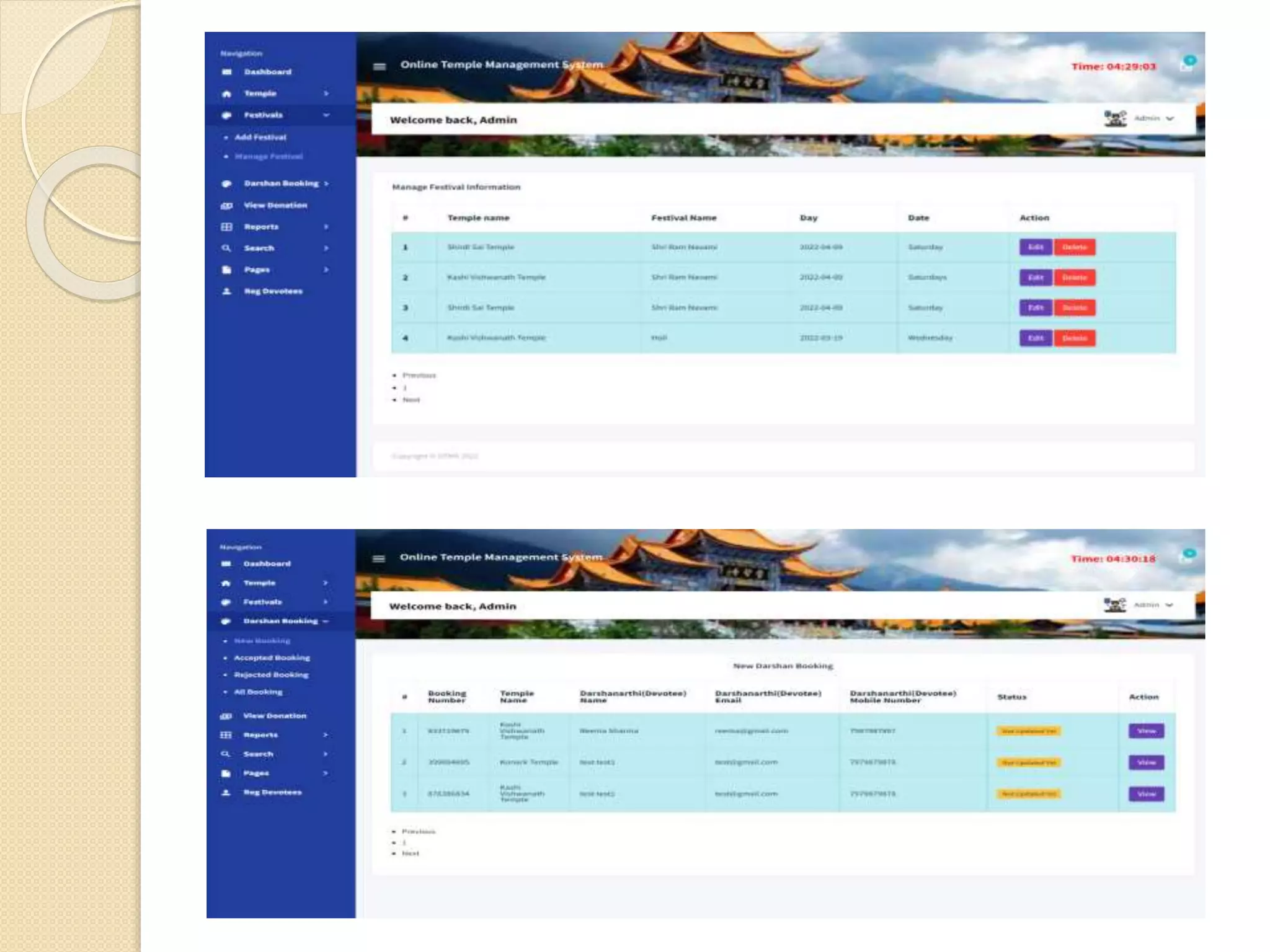Click Dashboard icon in top sidebar
Viewport: 1270px width, 952px height.
pos(227,72)
